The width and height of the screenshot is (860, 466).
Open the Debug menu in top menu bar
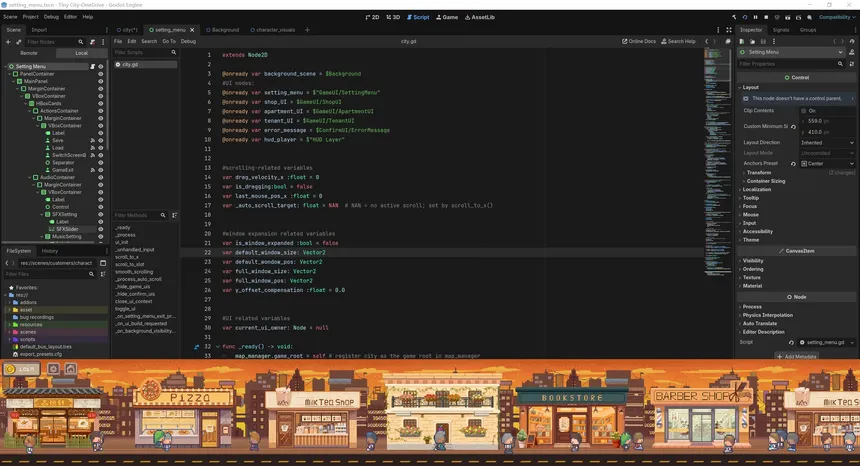point(51,17)
